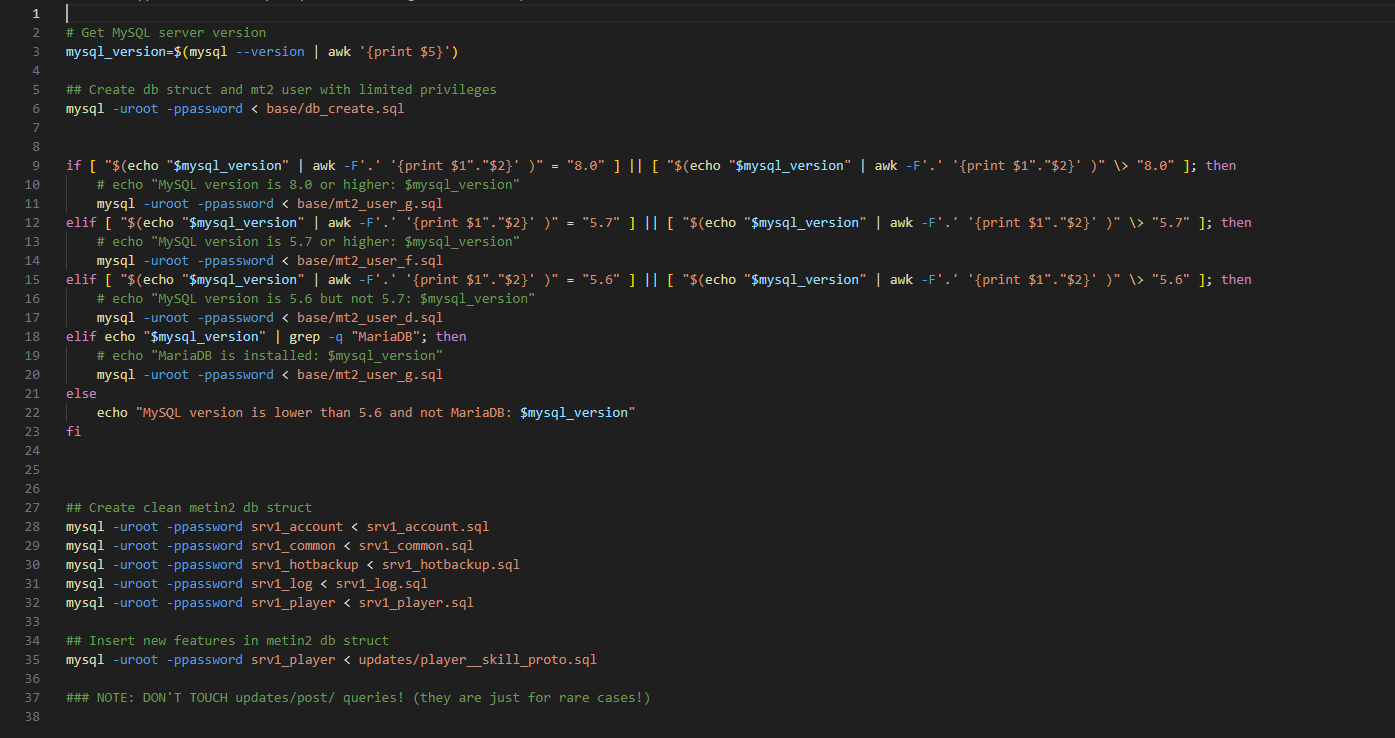Click line number 9 in the gutter
The height and width of the screenshot is (738, 1395).
36,166
